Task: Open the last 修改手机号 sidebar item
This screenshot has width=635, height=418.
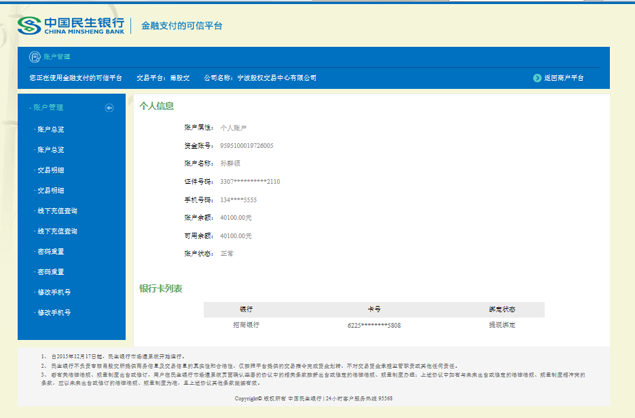Action: click(54, 312)
